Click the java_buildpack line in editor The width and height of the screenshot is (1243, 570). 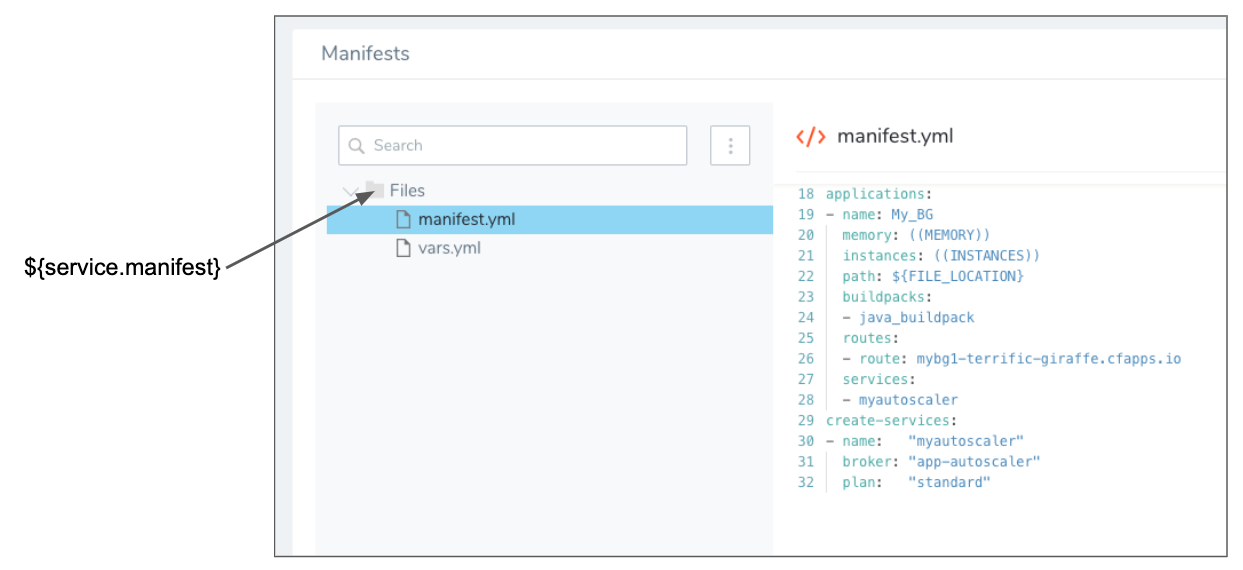point(908,317)
